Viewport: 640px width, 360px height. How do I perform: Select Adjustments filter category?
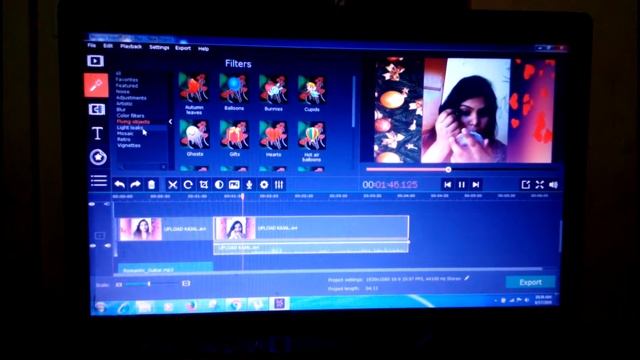pos(131,98)
